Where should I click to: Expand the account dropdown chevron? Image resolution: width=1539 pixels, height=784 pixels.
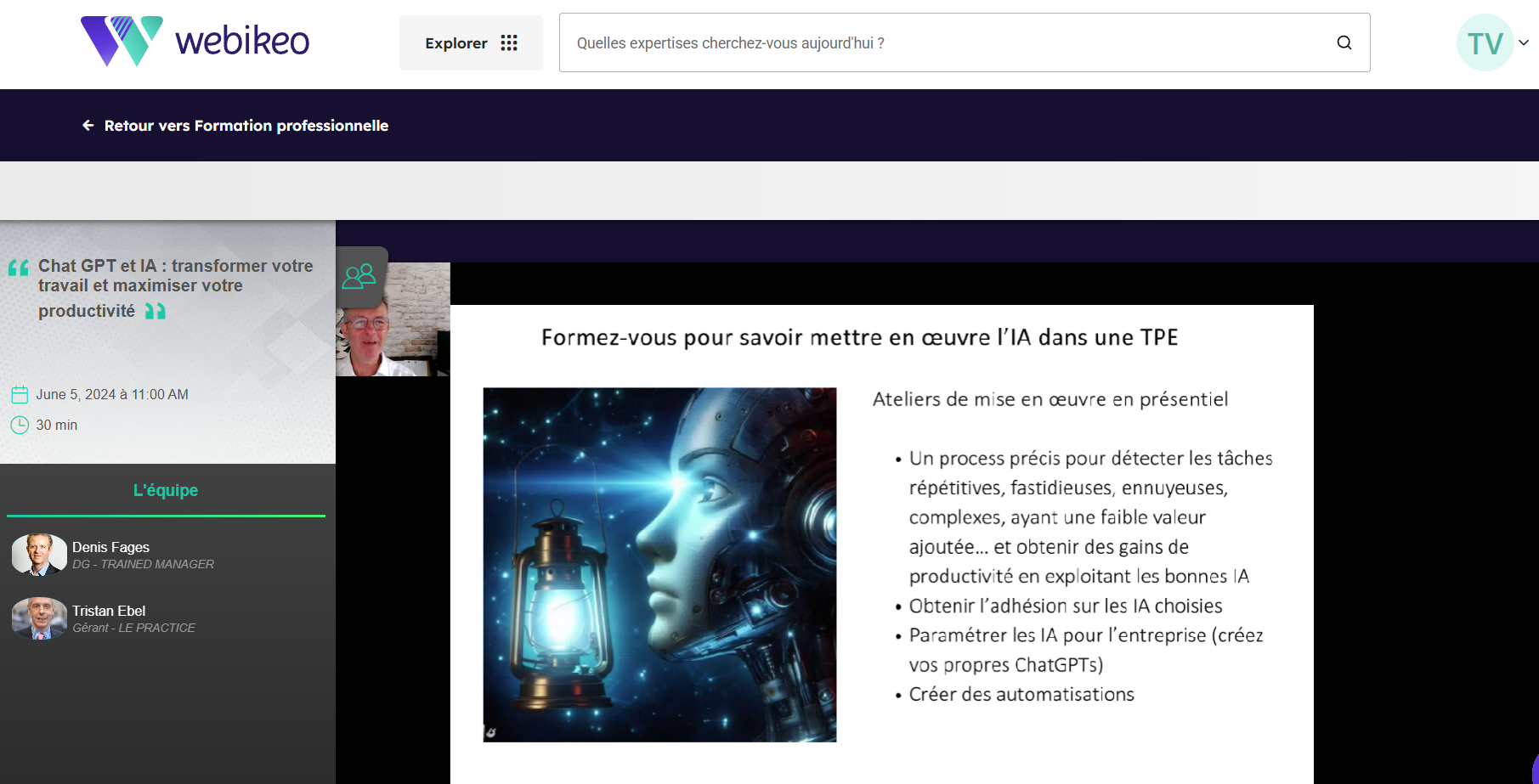point(1524,42)
